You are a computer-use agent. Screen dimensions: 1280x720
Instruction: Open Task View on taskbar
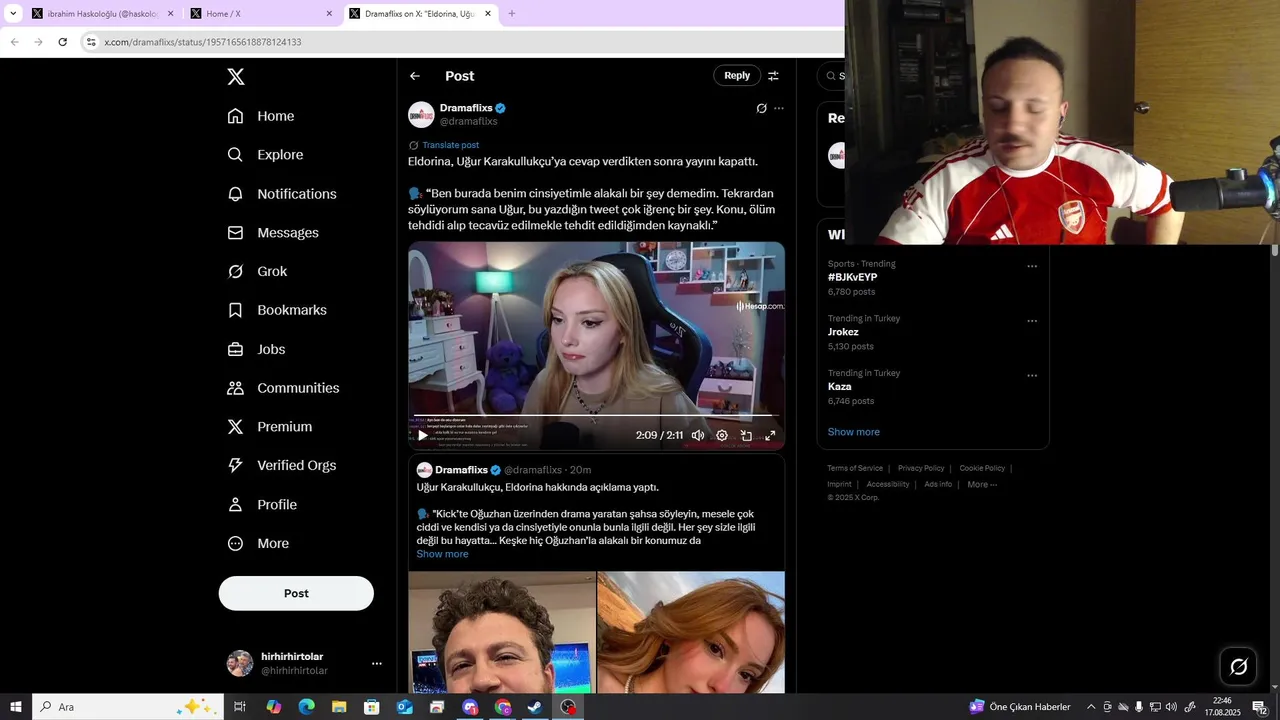click(x=240, y=707)
